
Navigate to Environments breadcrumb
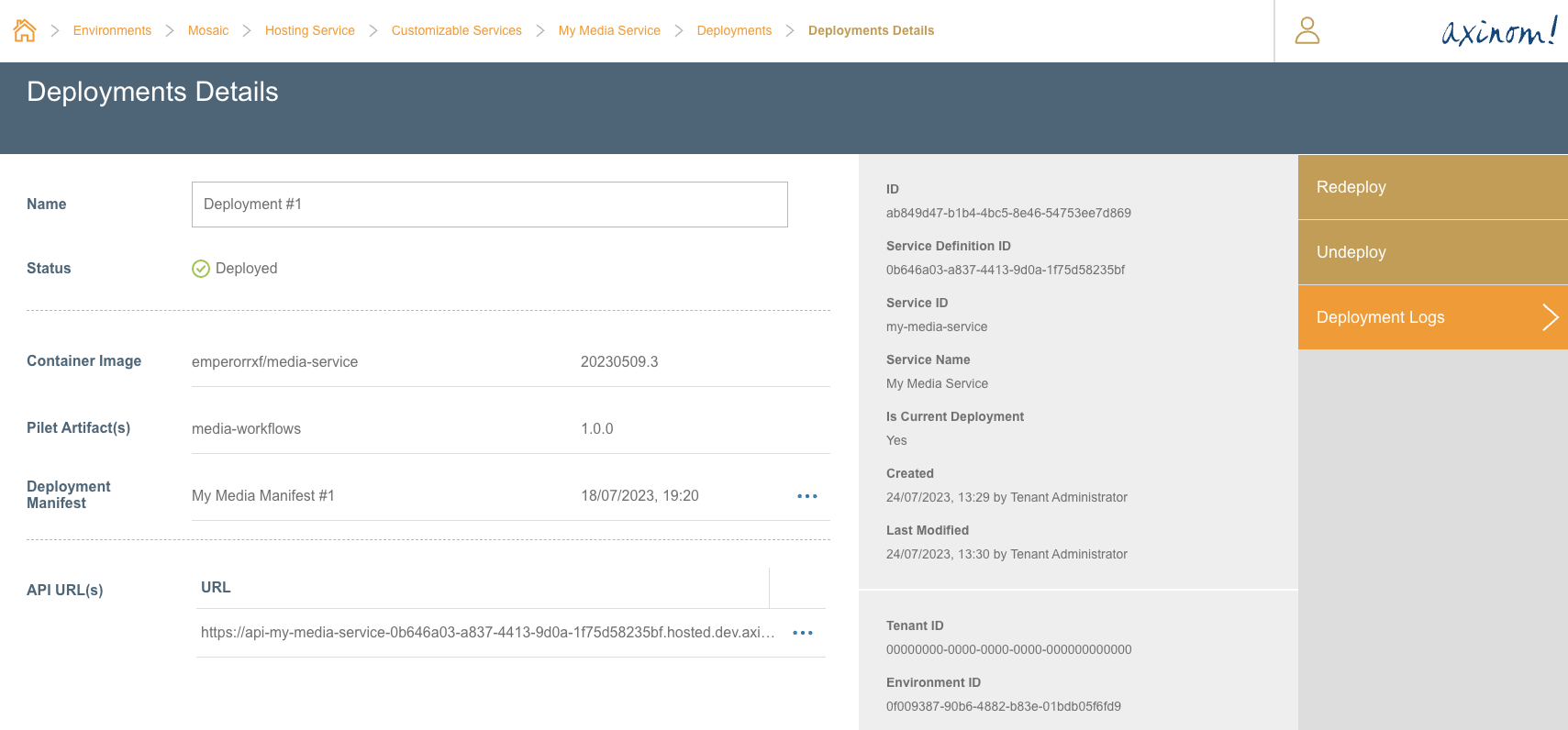point(112,30)
